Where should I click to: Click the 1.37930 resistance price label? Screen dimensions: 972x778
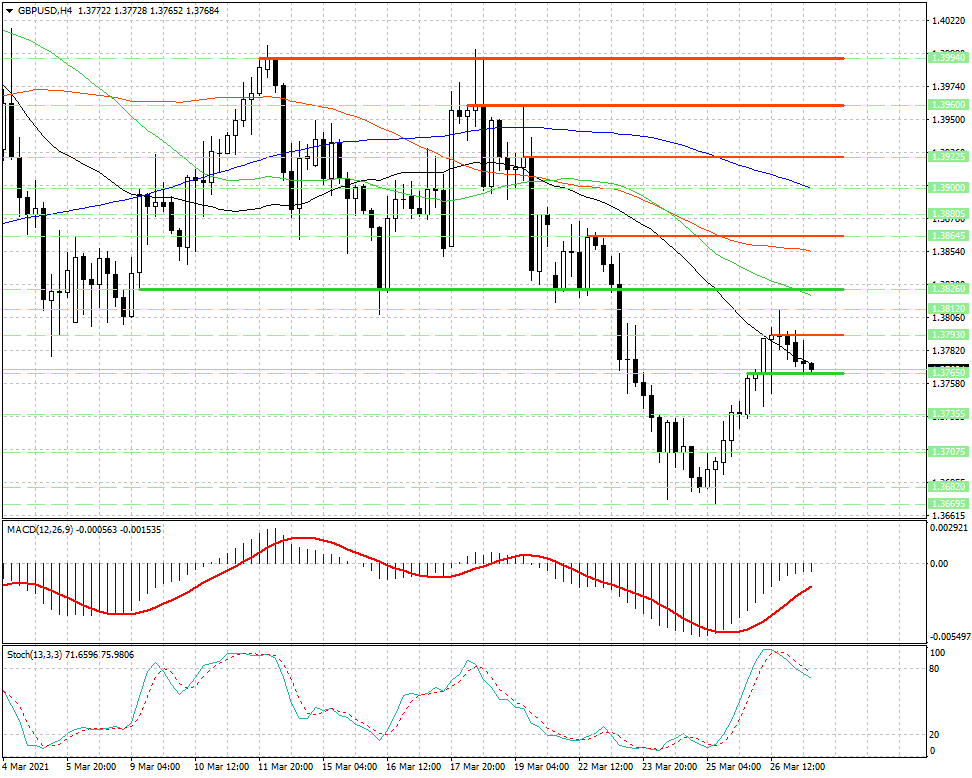pyautogui.click(x=948, y=335)
